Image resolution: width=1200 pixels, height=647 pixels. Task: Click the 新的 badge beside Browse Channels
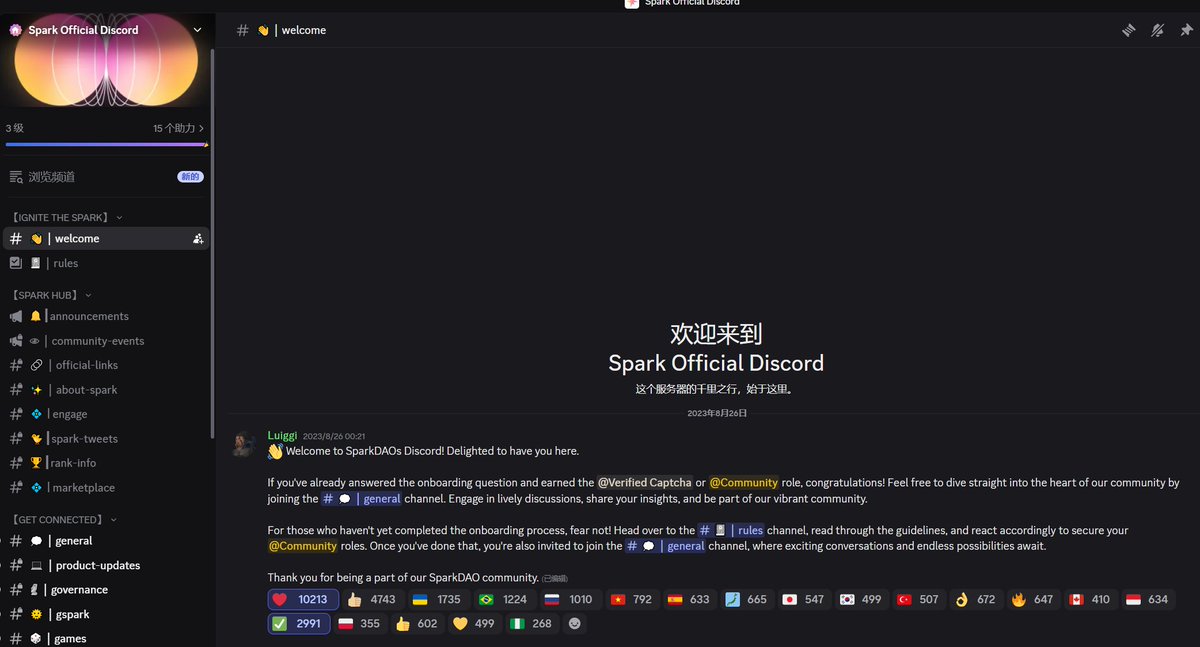point(190,177)
